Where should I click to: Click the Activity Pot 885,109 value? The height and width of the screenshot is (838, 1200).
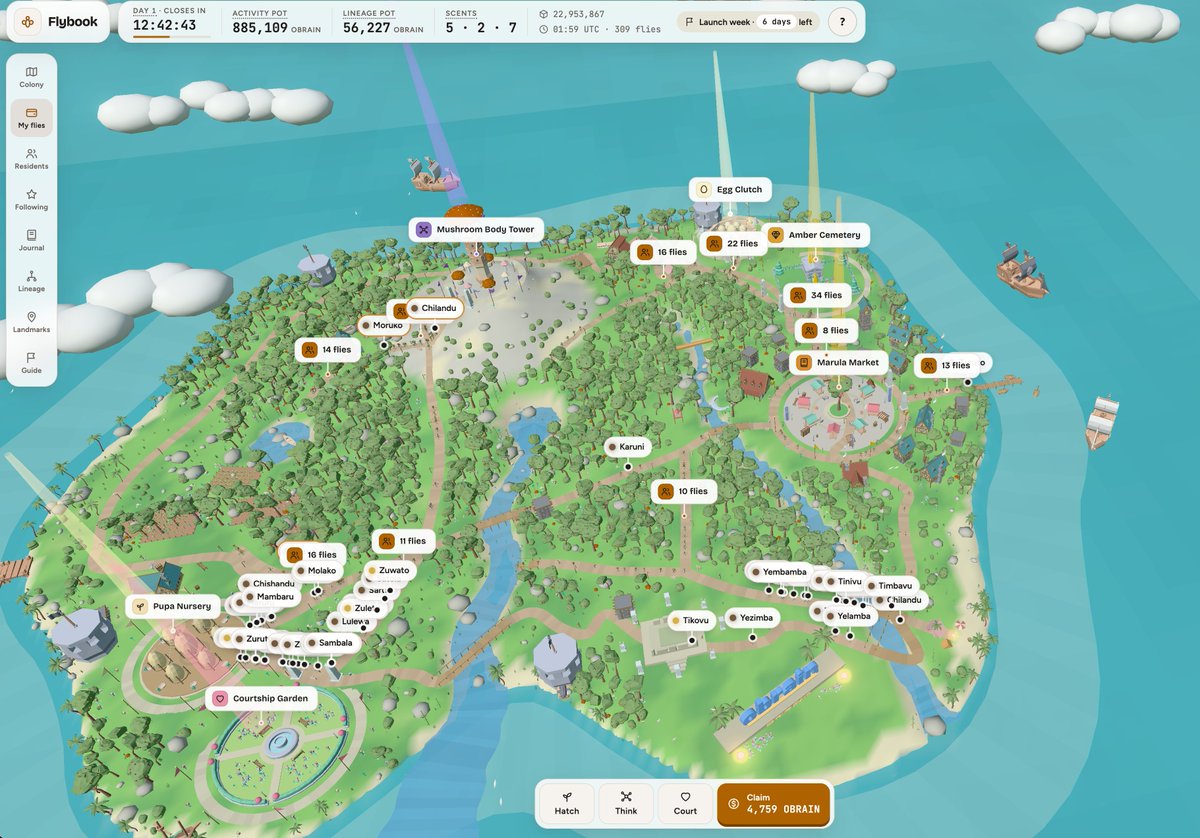[x=261, y=28]
